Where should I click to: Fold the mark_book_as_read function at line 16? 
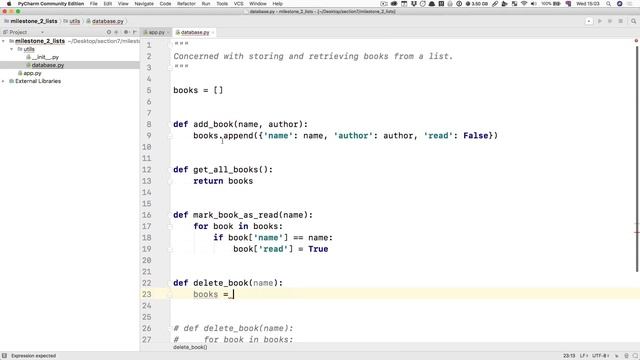click(170, 215)
